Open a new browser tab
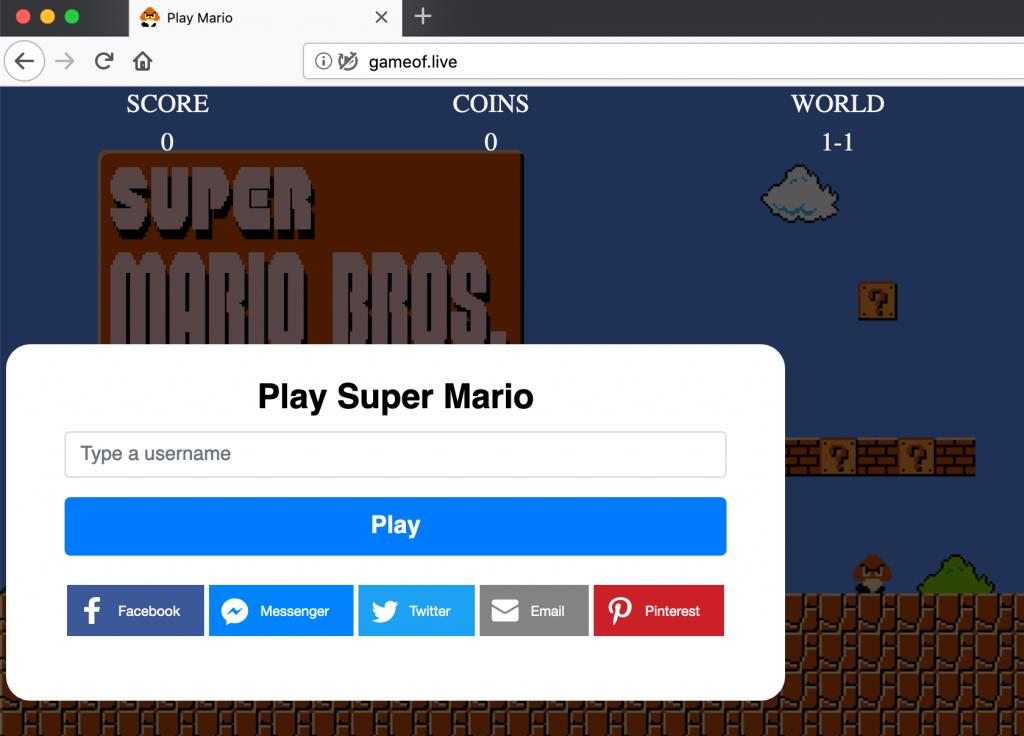The height and width of the screenshot is (736, 1024). click(x=423, y=16)
